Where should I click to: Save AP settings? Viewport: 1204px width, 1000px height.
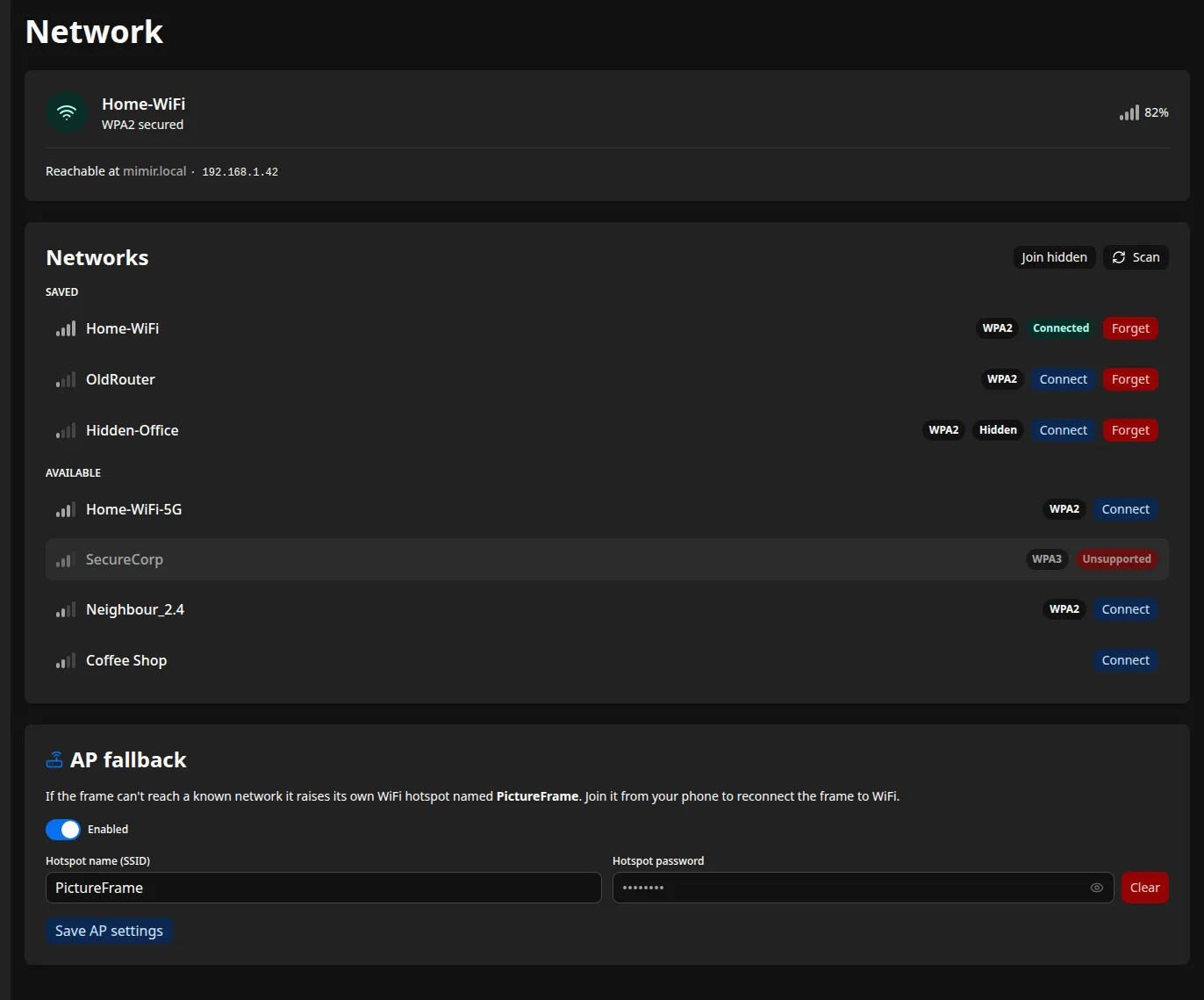coord(109,931)
